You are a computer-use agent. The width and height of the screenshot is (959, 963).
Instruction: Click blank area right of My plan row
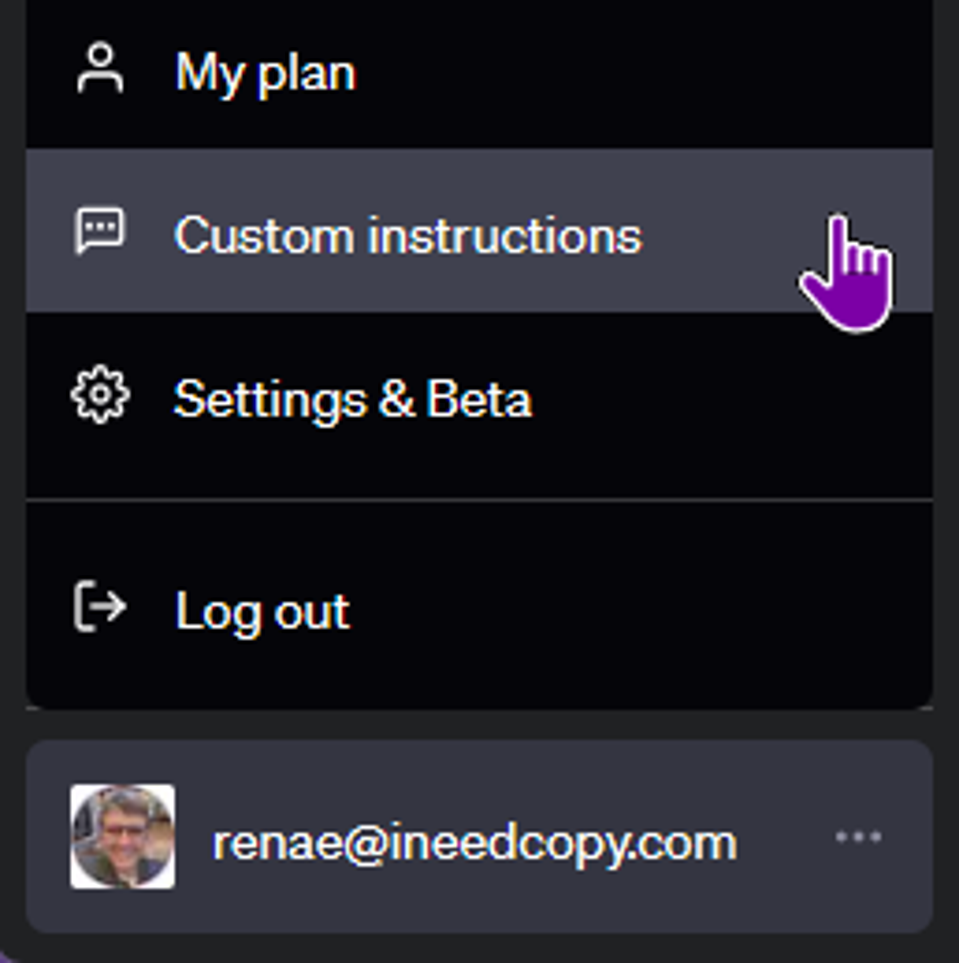[650, 74]
